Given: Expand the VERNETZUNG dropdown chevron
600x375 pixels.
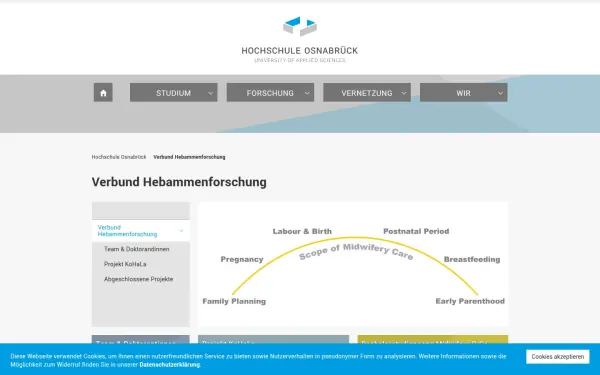Looking at the screenshot, I should point(404,93).
